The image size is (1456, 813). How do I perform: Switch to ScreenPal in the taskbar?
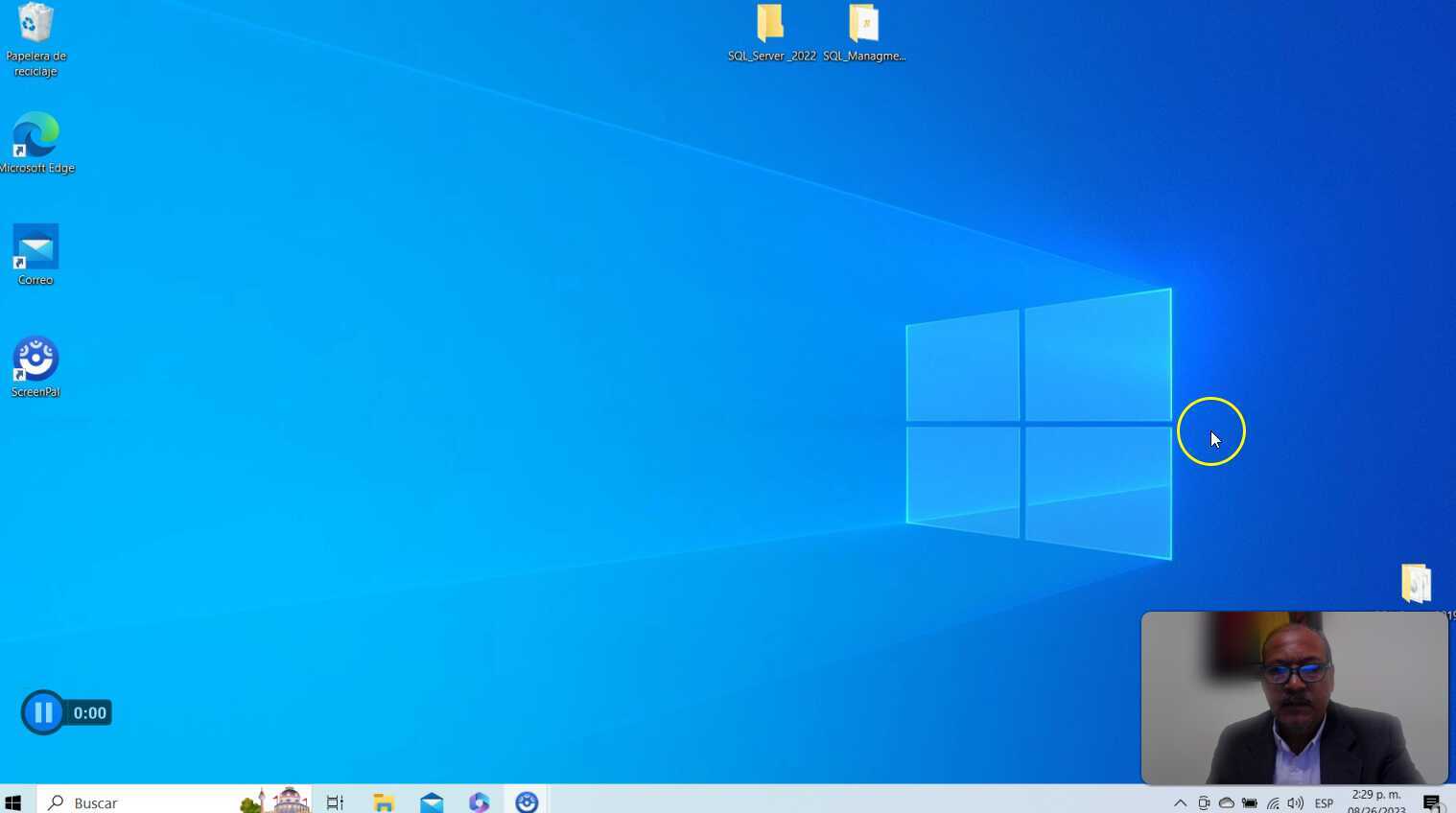click(x=527, y=802)
